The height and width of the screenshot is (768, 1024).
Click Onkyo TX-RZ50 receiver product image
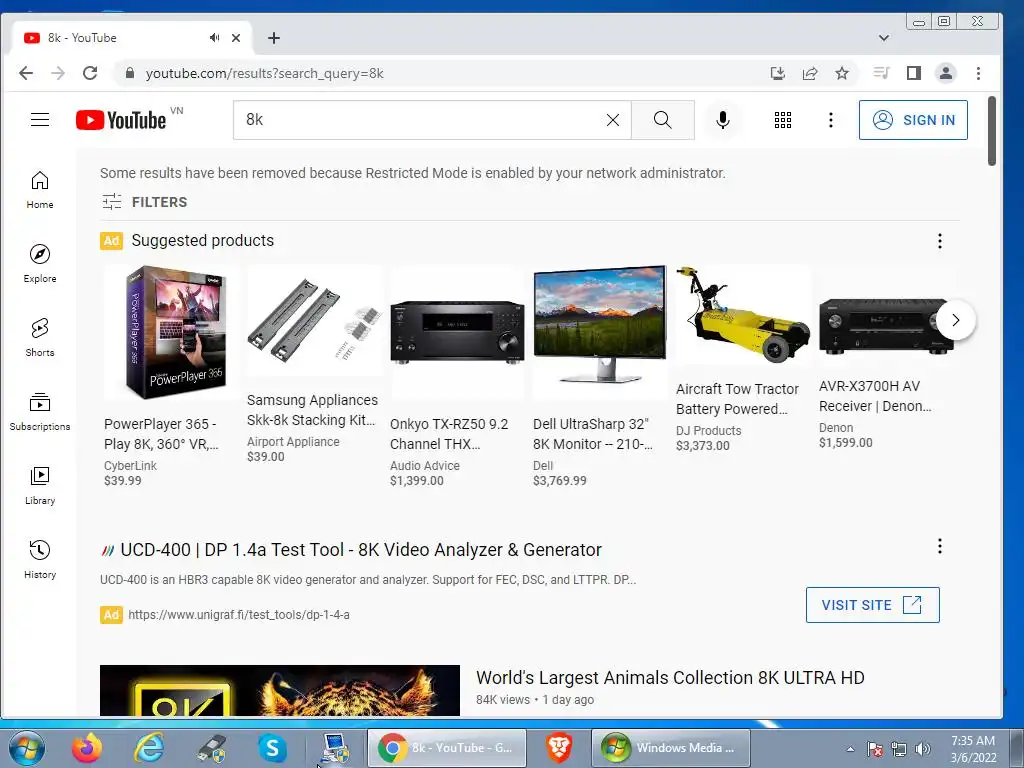[x=457, y=332]
